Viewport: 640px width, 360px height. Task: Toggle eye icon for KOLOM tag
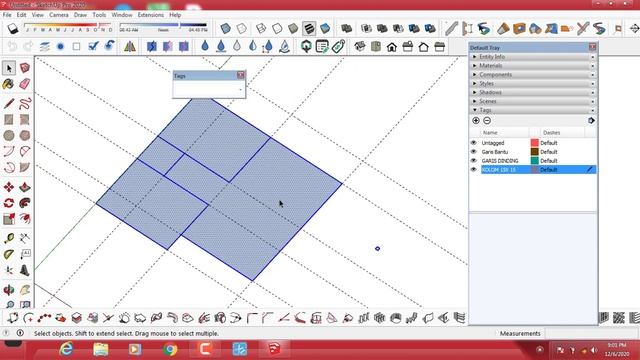click(473, 169)
